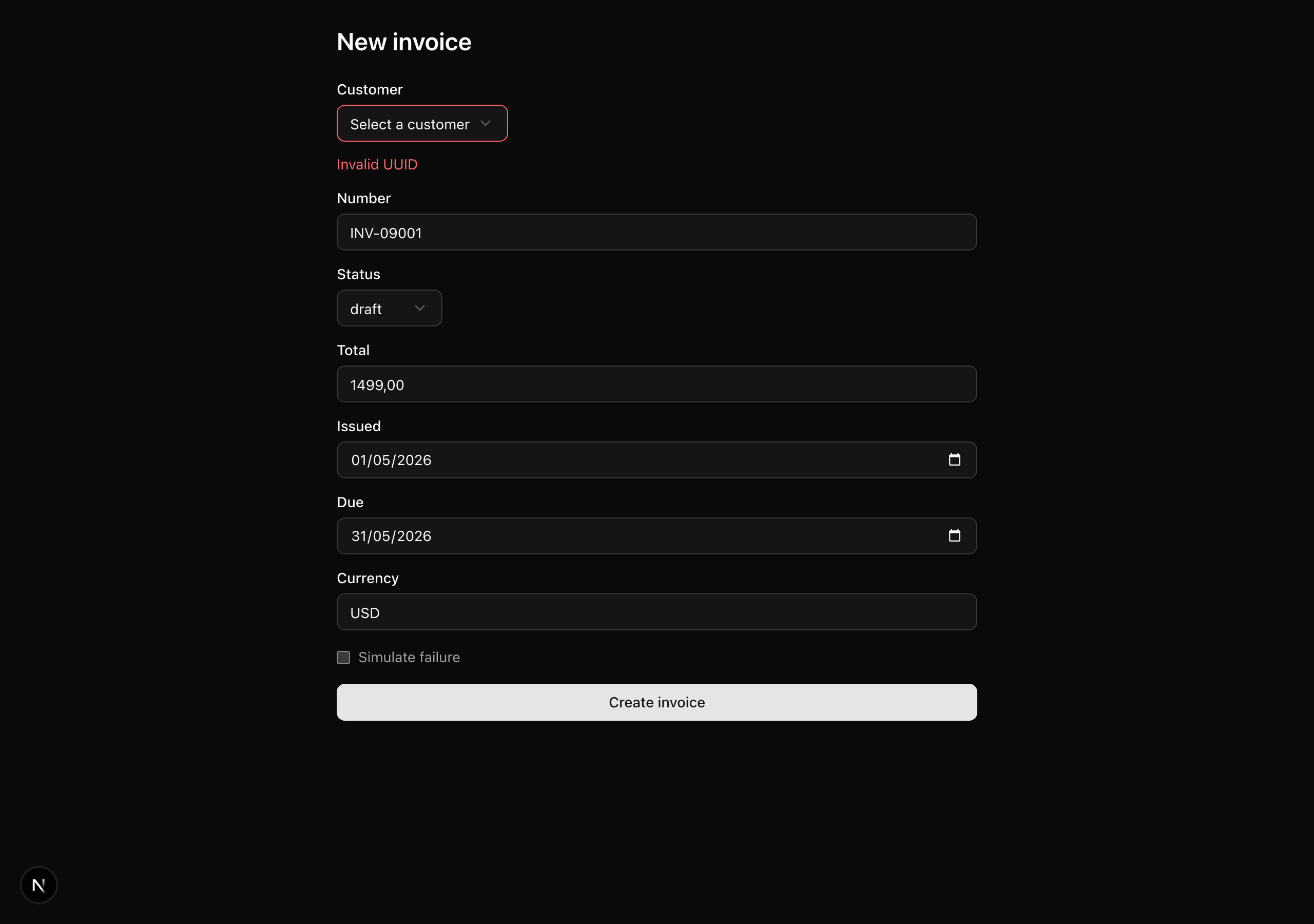Click the Due field label
This screenshot has height=924, width=1314.
coord(350,502)
